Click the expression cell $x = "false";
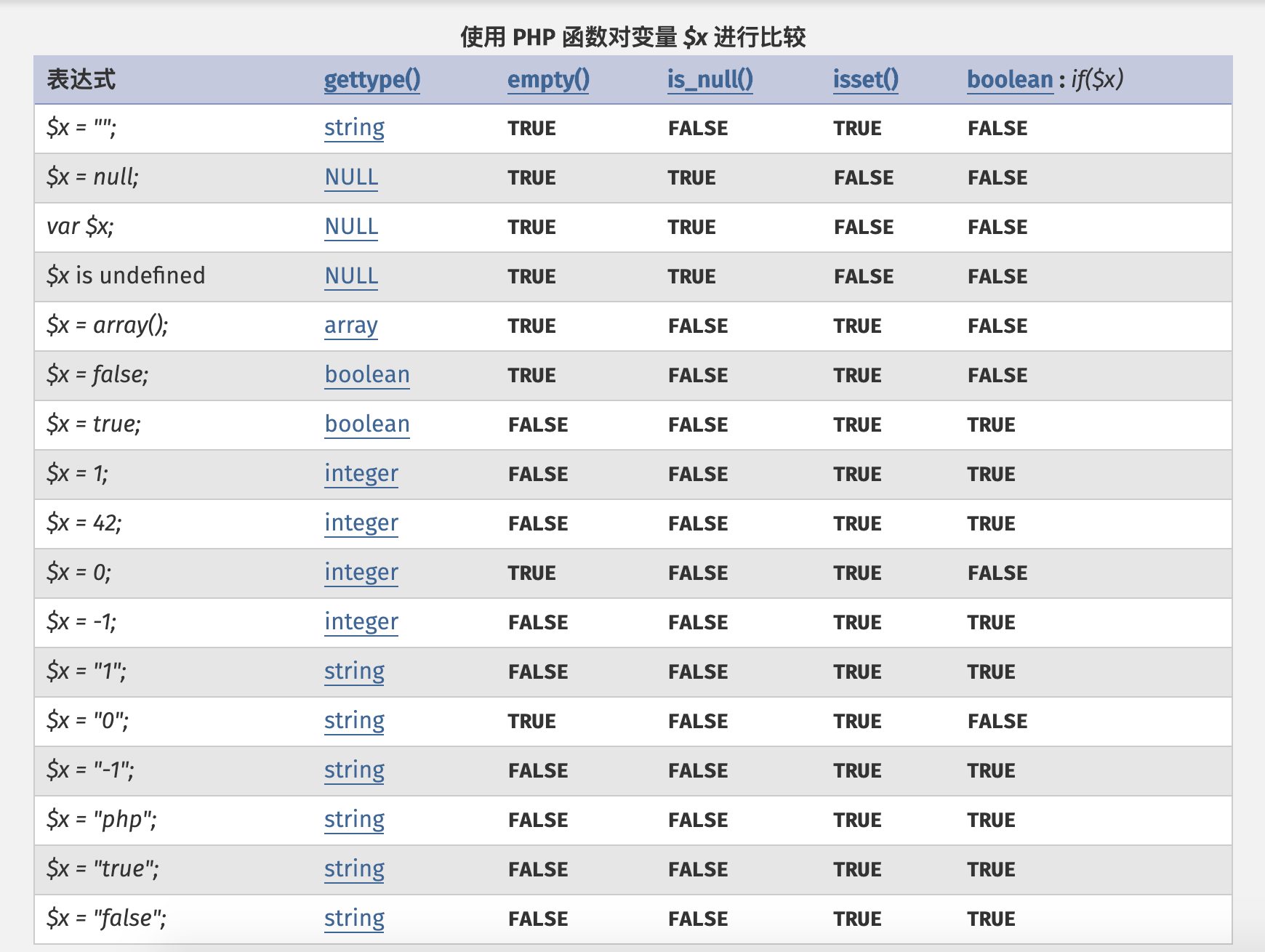The width and height of the screenshot is (1265, 952). pos(106,919)
